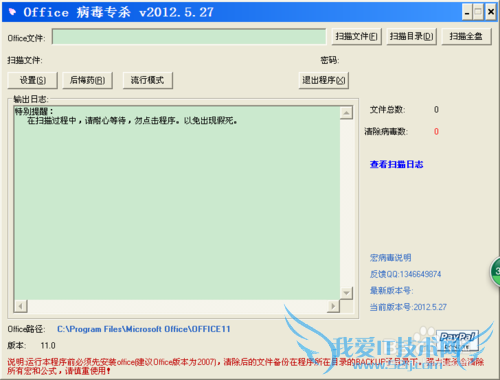
Task: Select the 流行模式 button
Action: point(148,80)
